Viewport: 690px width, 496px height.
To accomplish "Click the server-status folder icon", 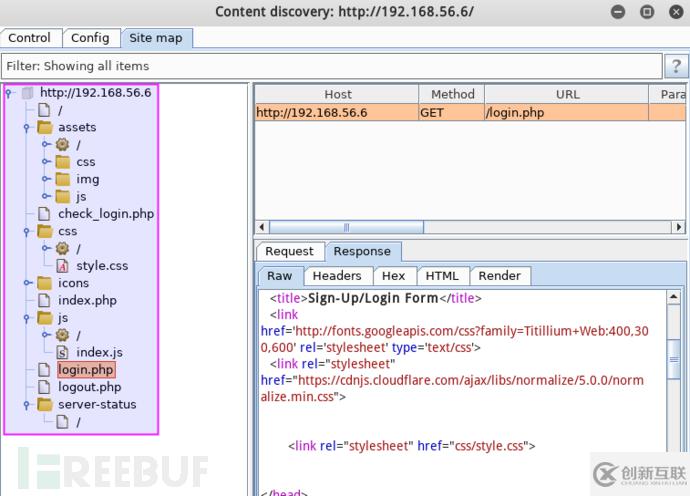I will (45, 404).
